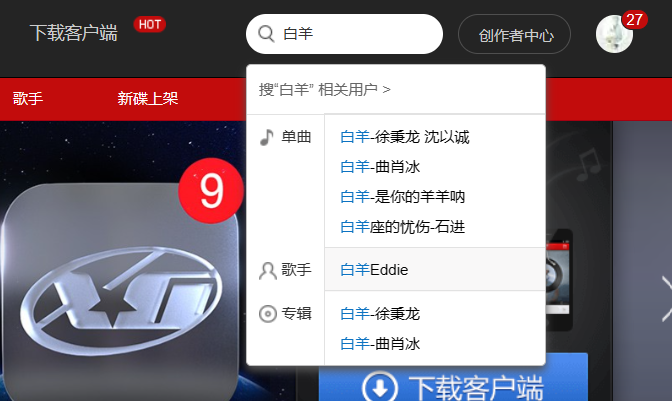Click the music note 单曲 icon
The height and width of the screenshot is (401, 672).
coord(267,137)
